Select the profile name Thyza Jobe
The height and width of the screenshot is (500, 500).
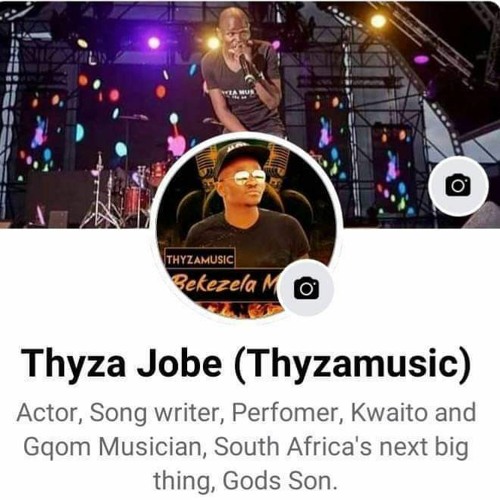point(122,362)
